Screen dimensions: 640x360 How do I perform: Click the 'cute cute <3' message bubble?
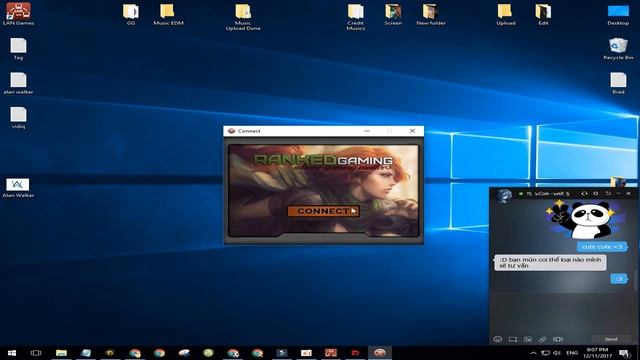tap(602, 247)
